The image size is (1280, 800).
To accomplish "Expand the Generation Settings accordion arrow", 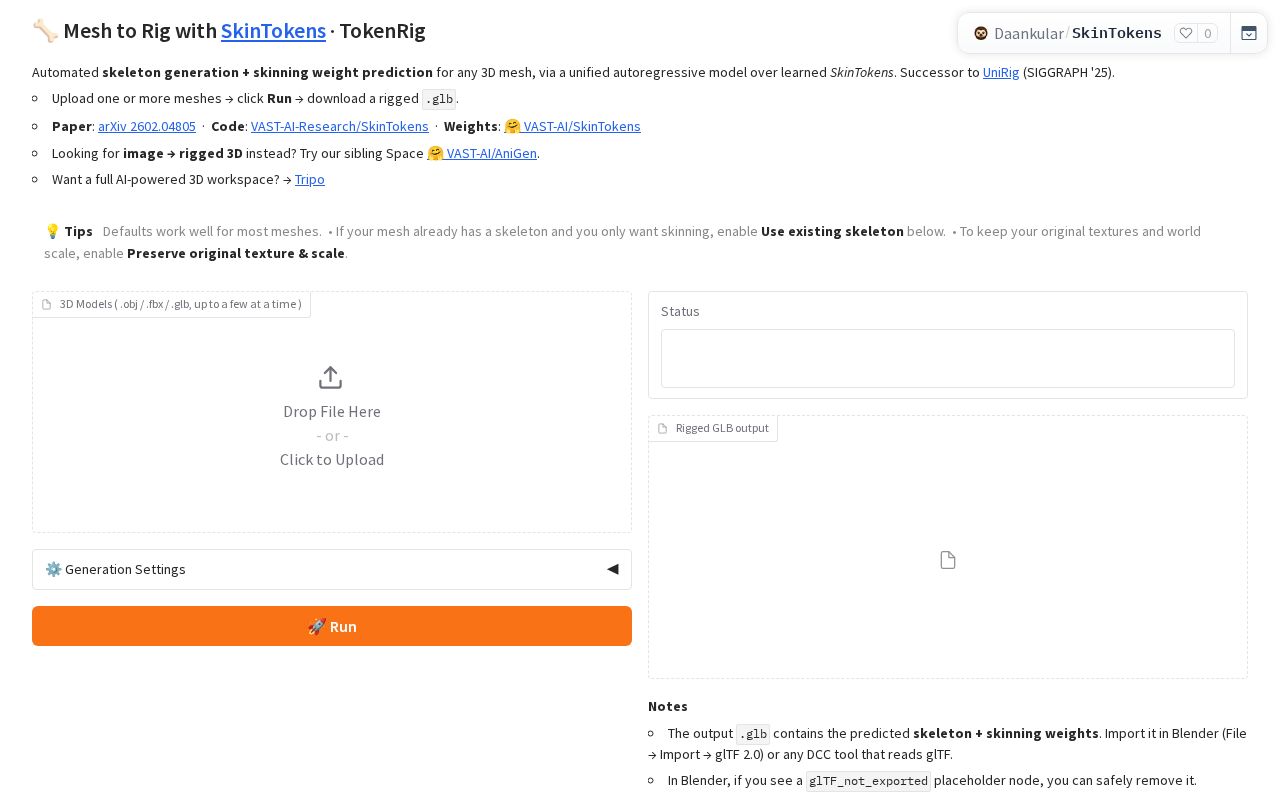I will tap(613, 569).
